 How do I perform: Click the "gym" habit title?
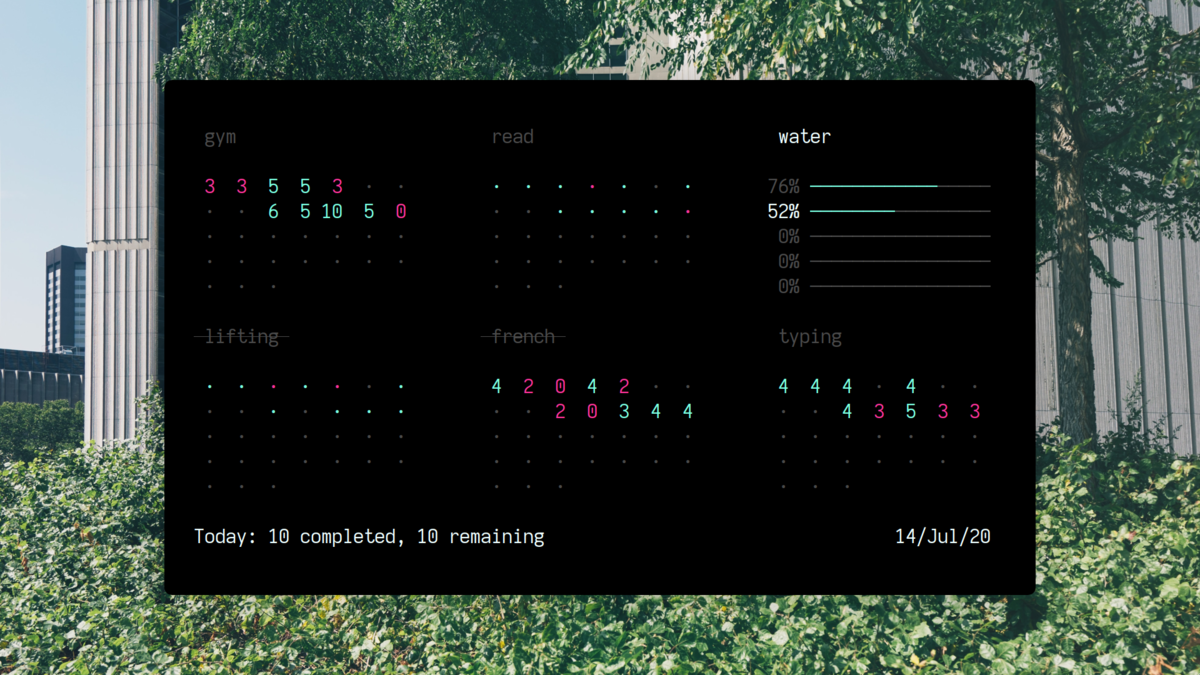pos(219,137)
